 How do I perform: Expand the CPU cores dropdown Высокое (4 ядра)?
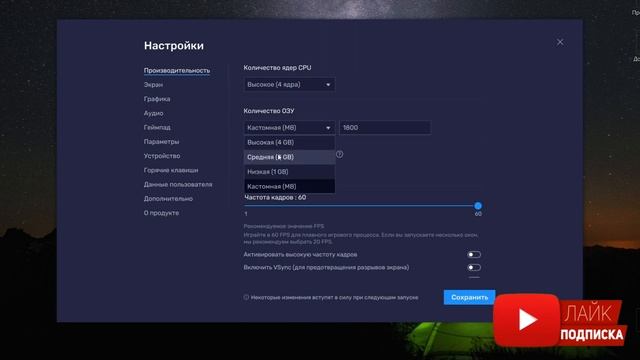pyautogui.click(x=289, y=84)
